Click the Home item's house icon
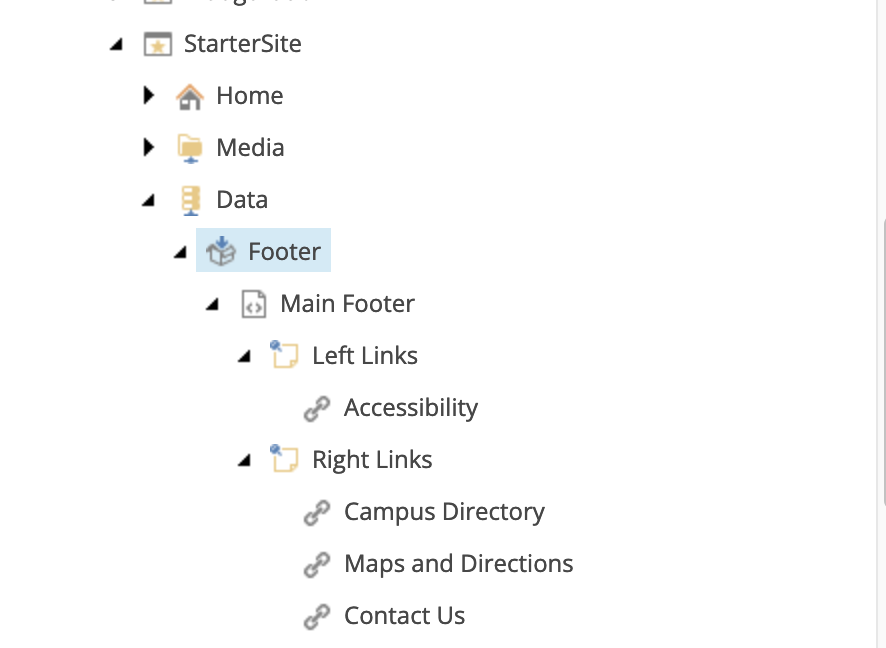Screen dimensions: 886x648 tap(190, 95)
